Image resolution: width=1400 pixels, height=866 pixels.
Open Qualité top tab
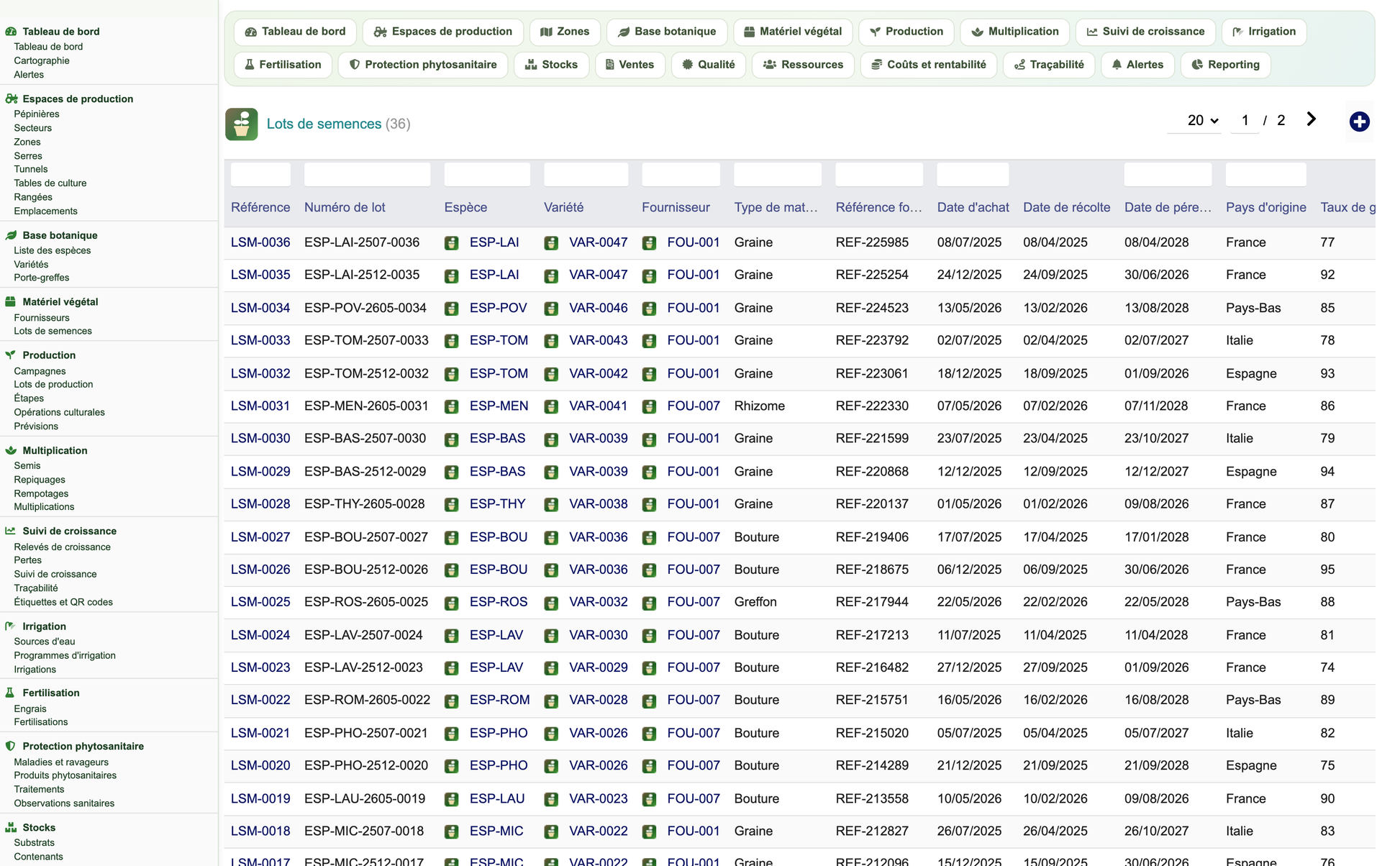click(x=709, y=65)
